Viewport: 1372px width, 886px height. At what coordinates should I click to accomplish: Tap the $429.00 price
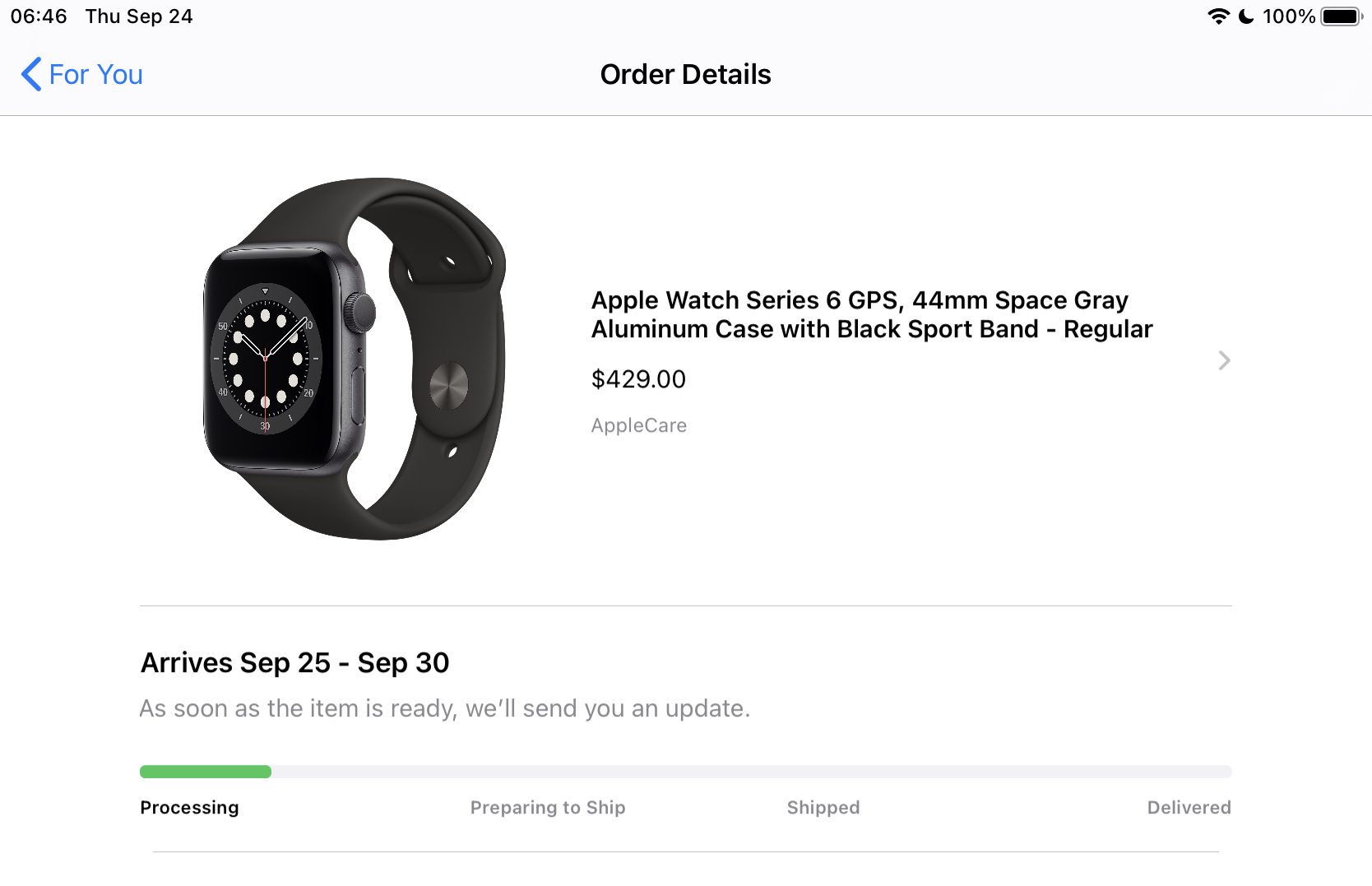click(638, 379)
